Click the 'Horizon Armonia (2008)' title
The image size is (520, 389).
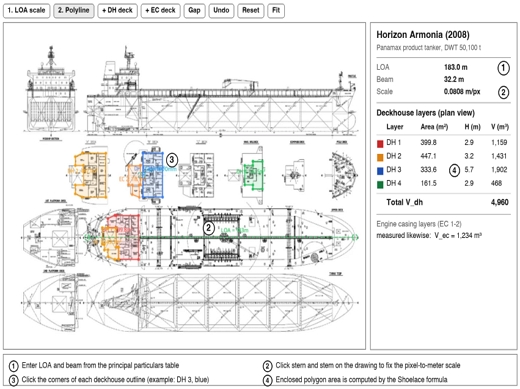coord(423,35)
